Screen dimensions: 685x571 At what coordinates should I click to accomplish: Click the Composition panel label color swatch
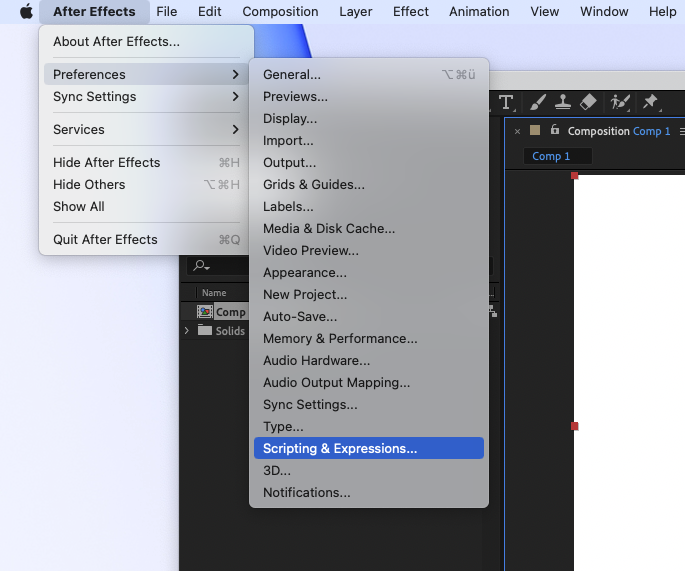click(535, 131)
